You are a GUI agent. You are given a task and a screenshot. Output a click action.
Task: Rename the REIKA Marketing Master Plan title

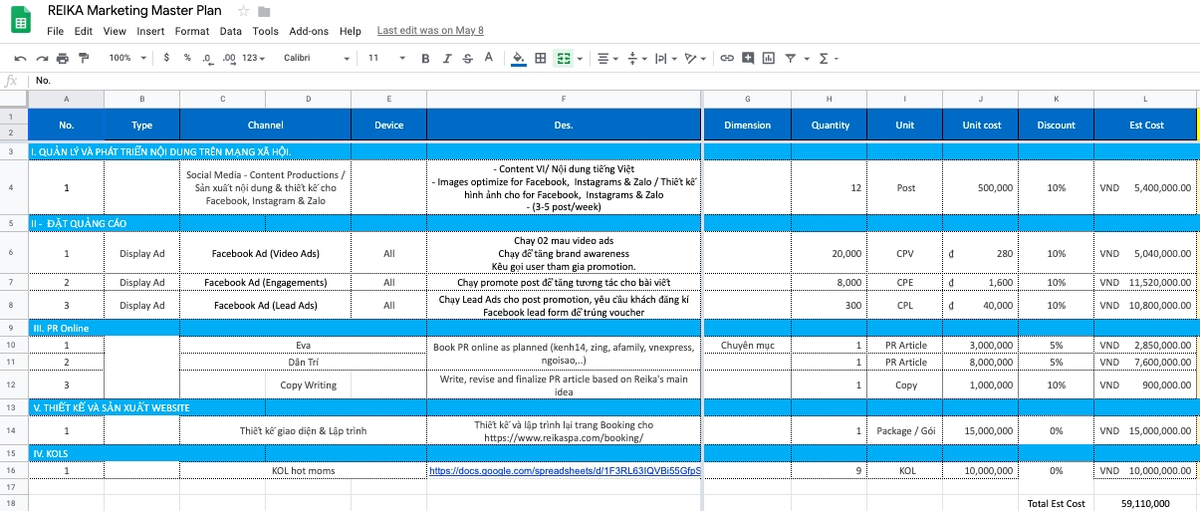pos(136,11)
